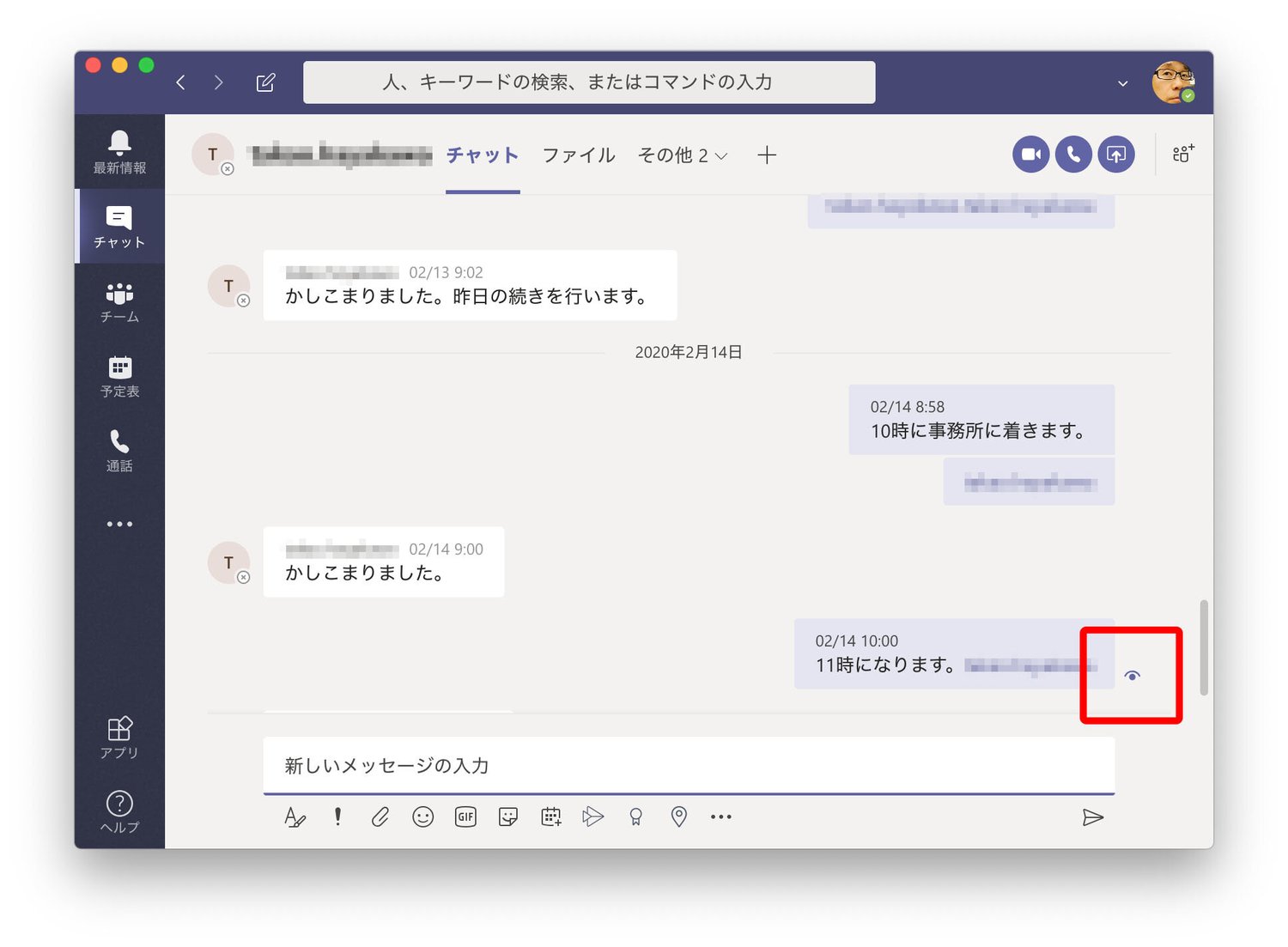The width and height of the screenshot is (1288, 947).
Task: Click the screen sharing button
Action: tap(1116, 155)
